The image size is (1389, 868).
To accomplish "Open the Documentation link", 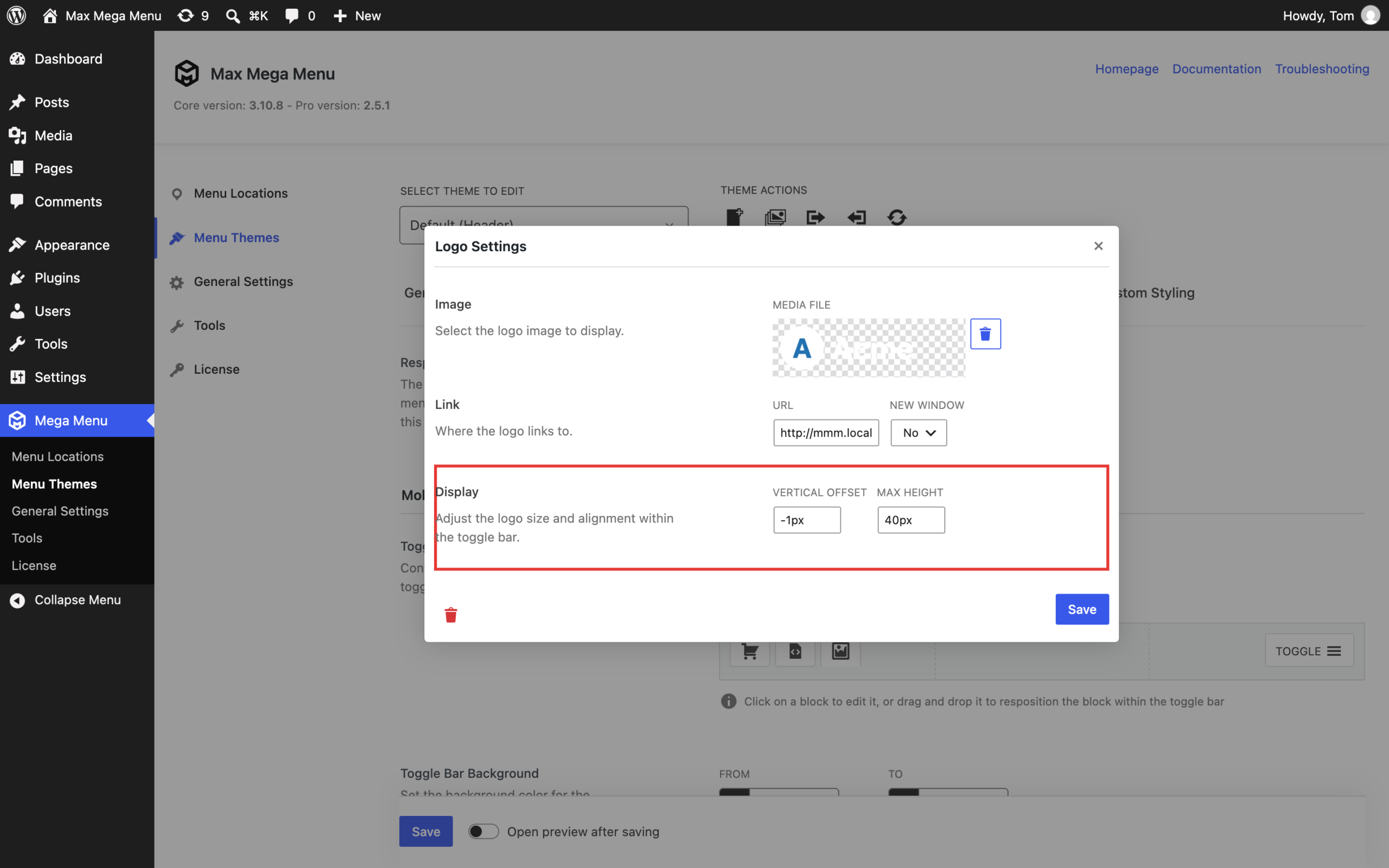I will tap(1216, 69).
